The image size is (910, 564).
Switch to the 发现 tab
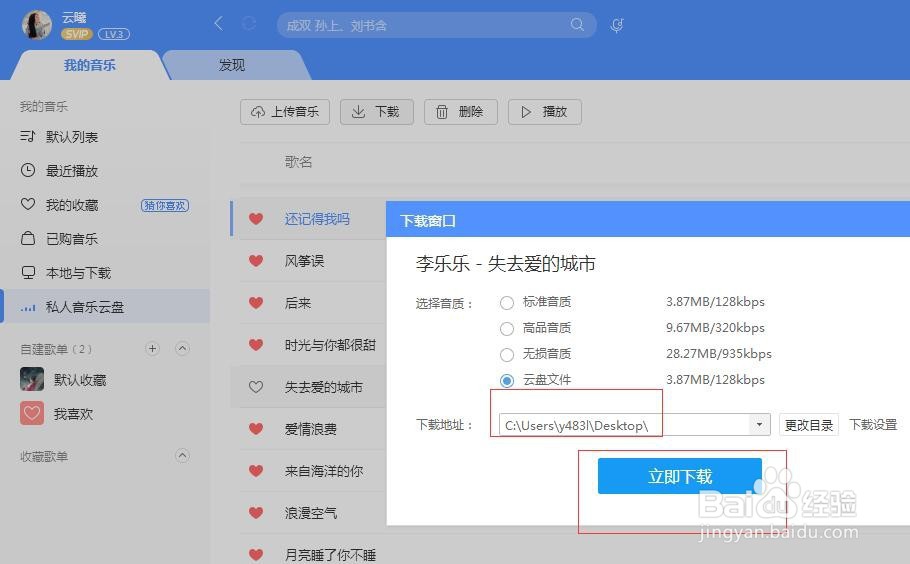point(232,65)
